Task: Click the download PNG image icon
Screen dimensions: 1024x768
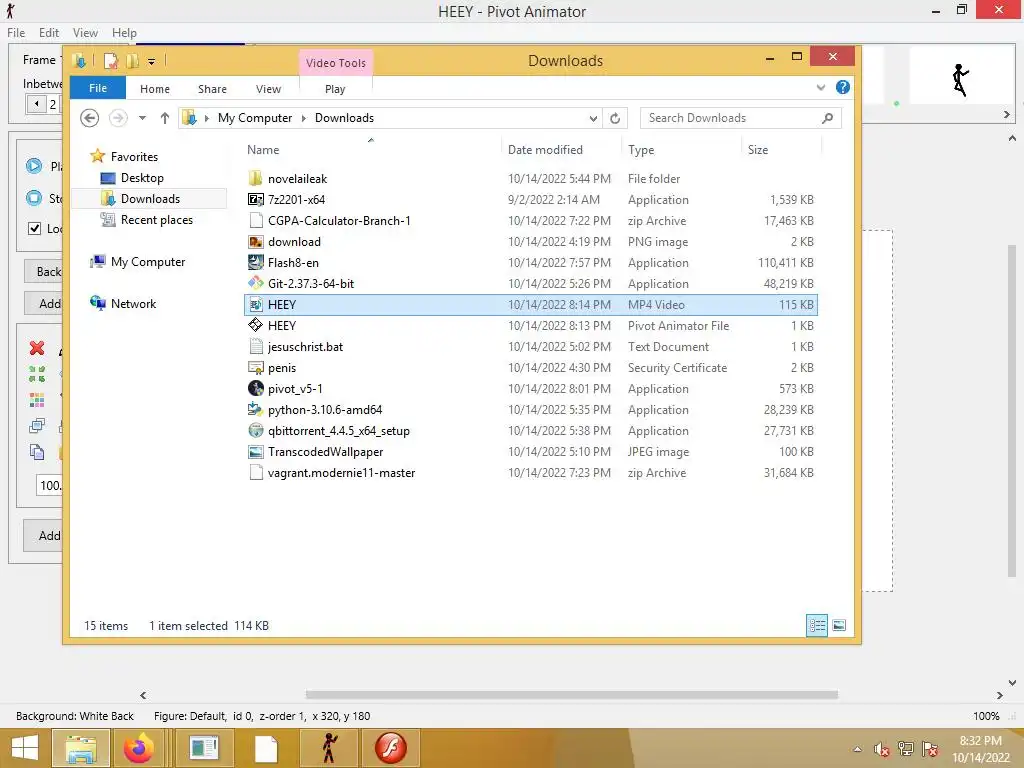Action: [255, 242]
